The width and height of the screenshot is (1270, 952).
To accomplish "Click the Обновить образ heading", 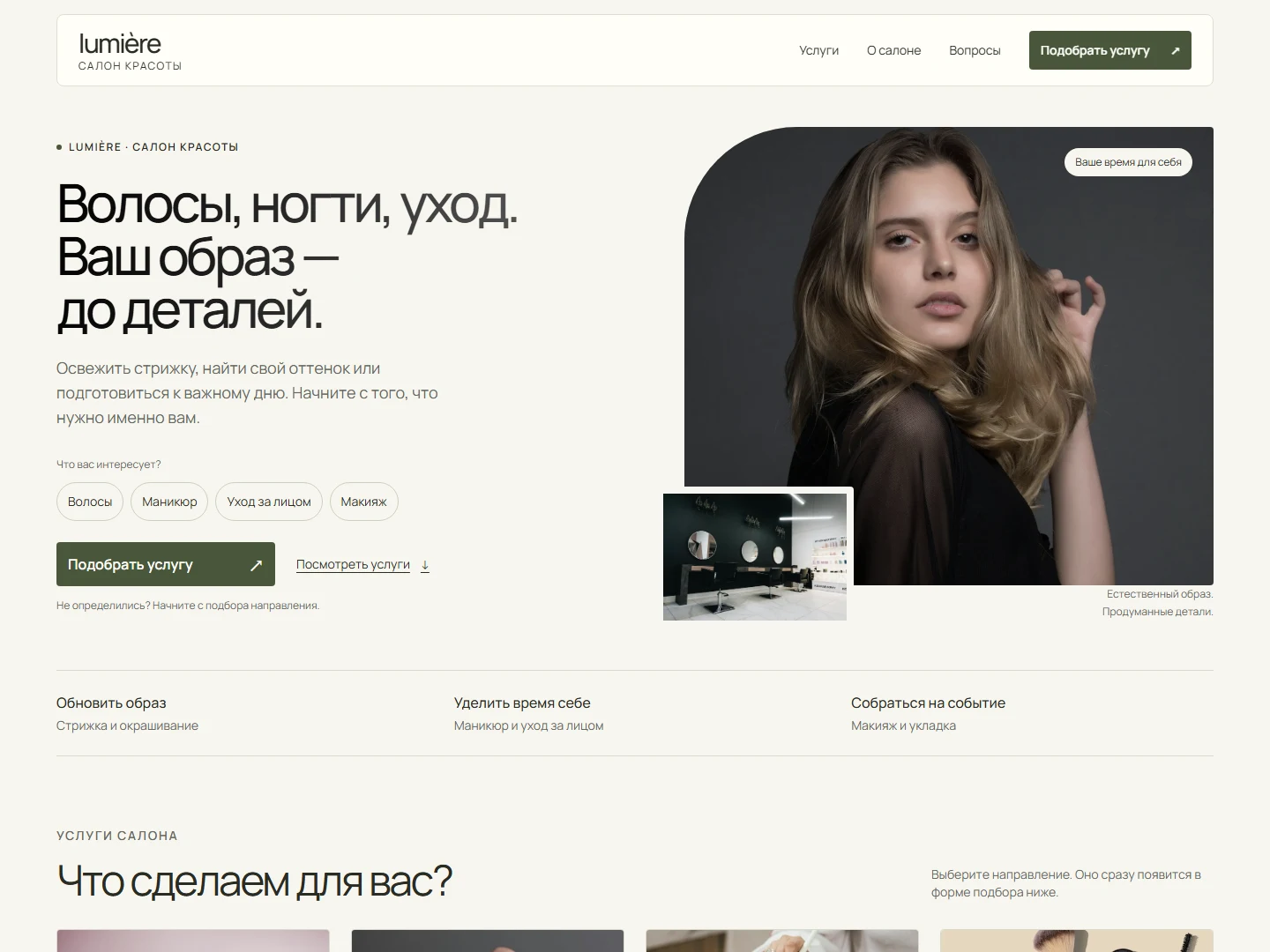I will (111, 703).
